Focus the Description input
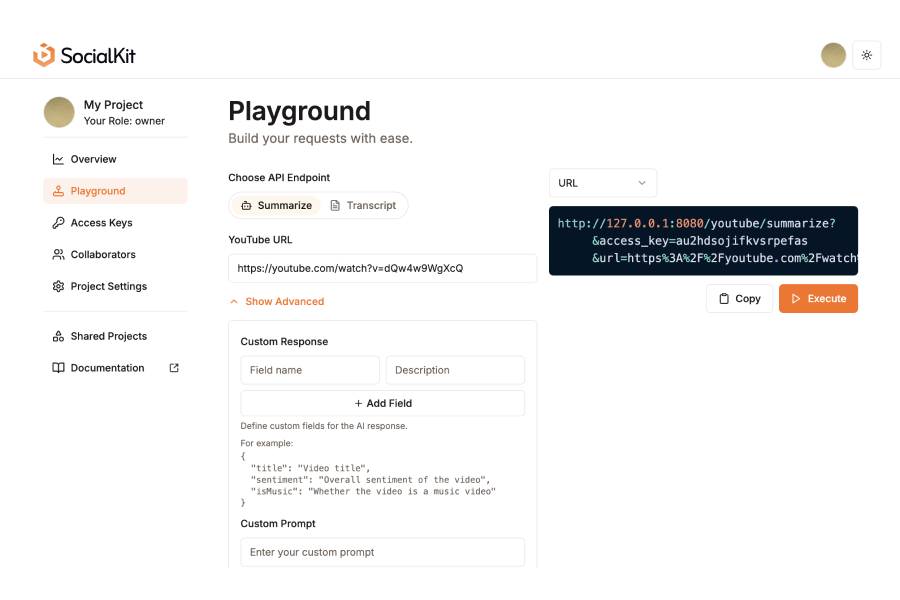 [455, 370]
